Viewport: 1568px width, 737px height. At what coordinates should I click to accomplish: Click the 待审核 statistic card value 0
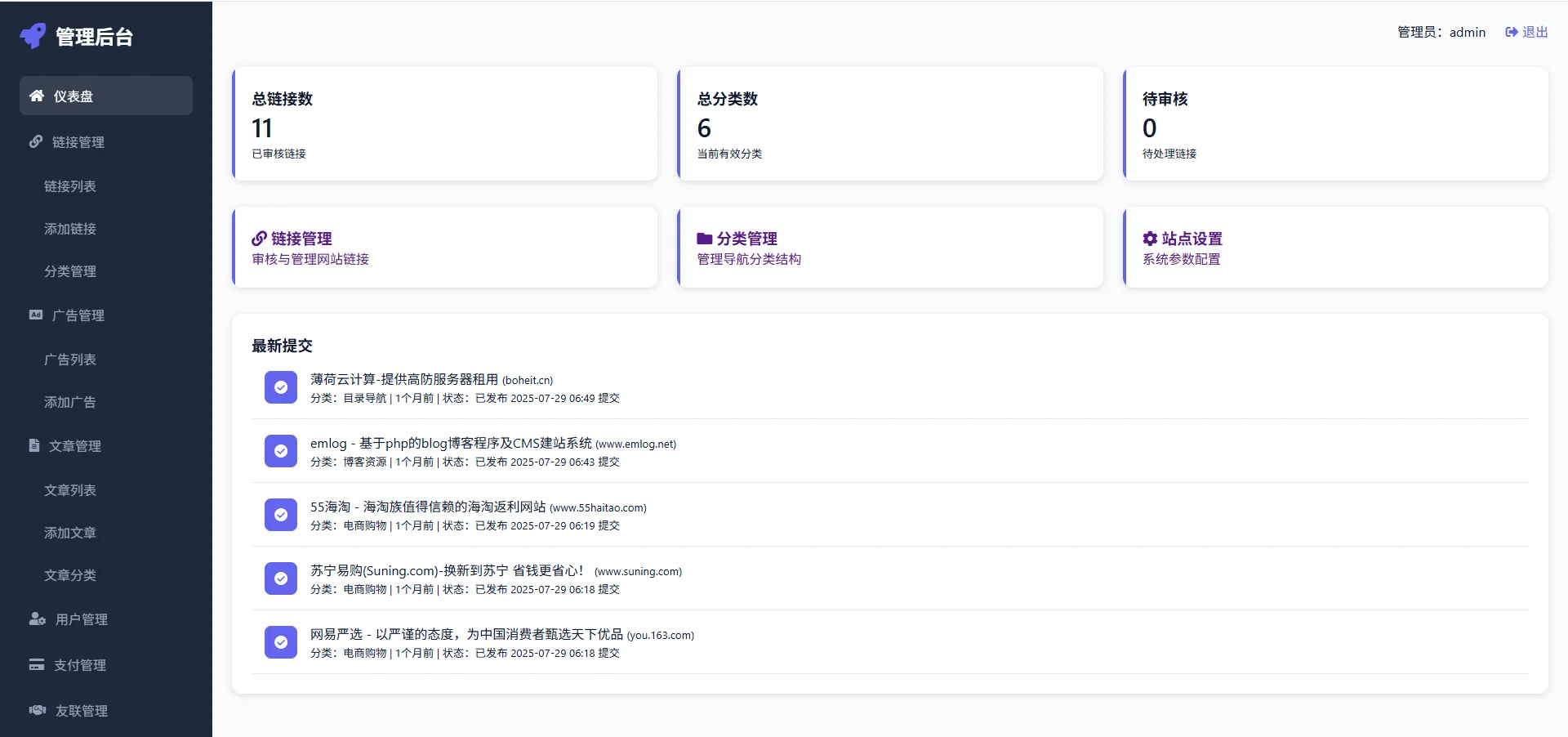point(1150,128)
